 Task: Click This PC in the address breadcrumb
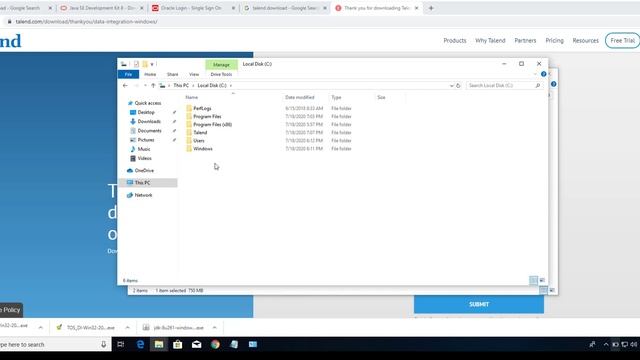pyautogui.click(x=181, y=85)
